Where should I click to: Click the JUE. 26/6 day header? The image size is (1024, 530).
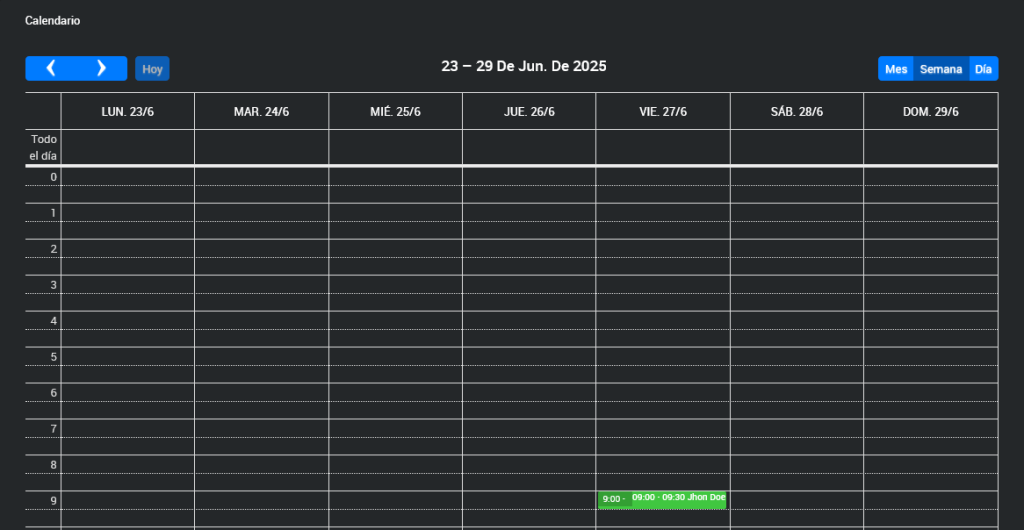529,111
